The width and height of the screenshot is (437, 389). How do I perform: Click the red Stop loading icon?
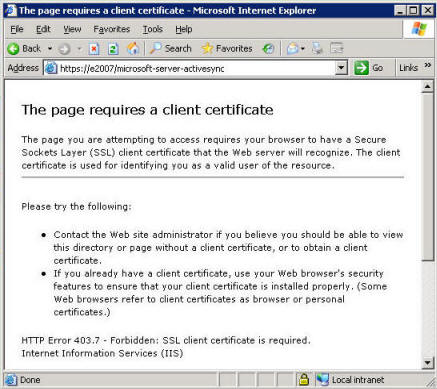(94, 49)
